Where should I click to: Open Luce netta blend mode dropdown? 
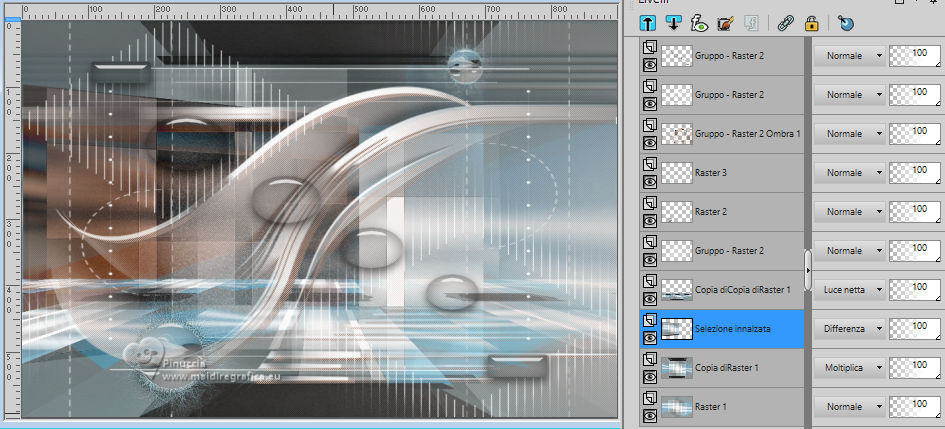(x=849, y=290)
